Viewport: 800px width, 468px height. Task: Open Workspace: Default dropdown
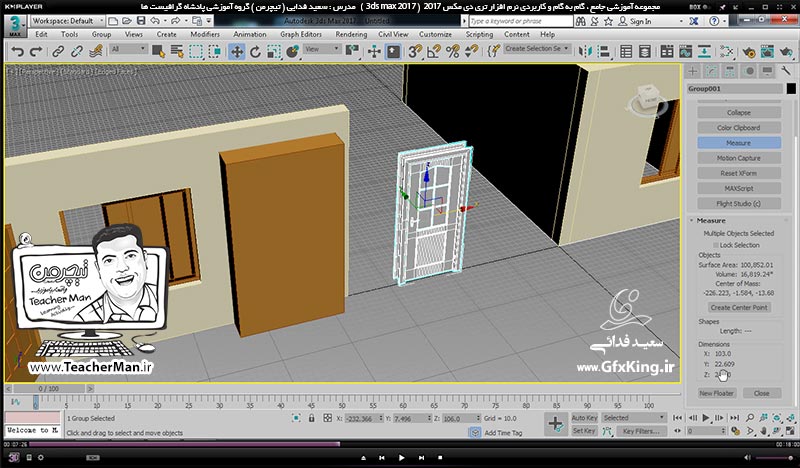pyautogui.click(x=67, y=21)
